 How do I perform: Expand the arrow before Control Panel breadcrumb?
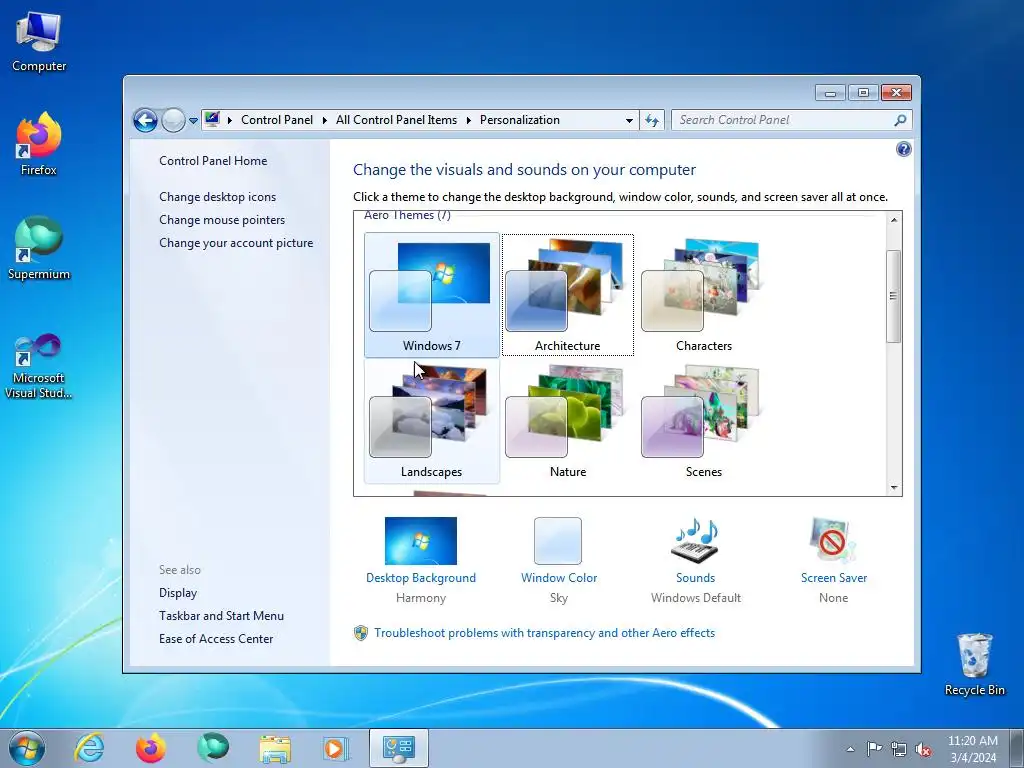point(229,120)
